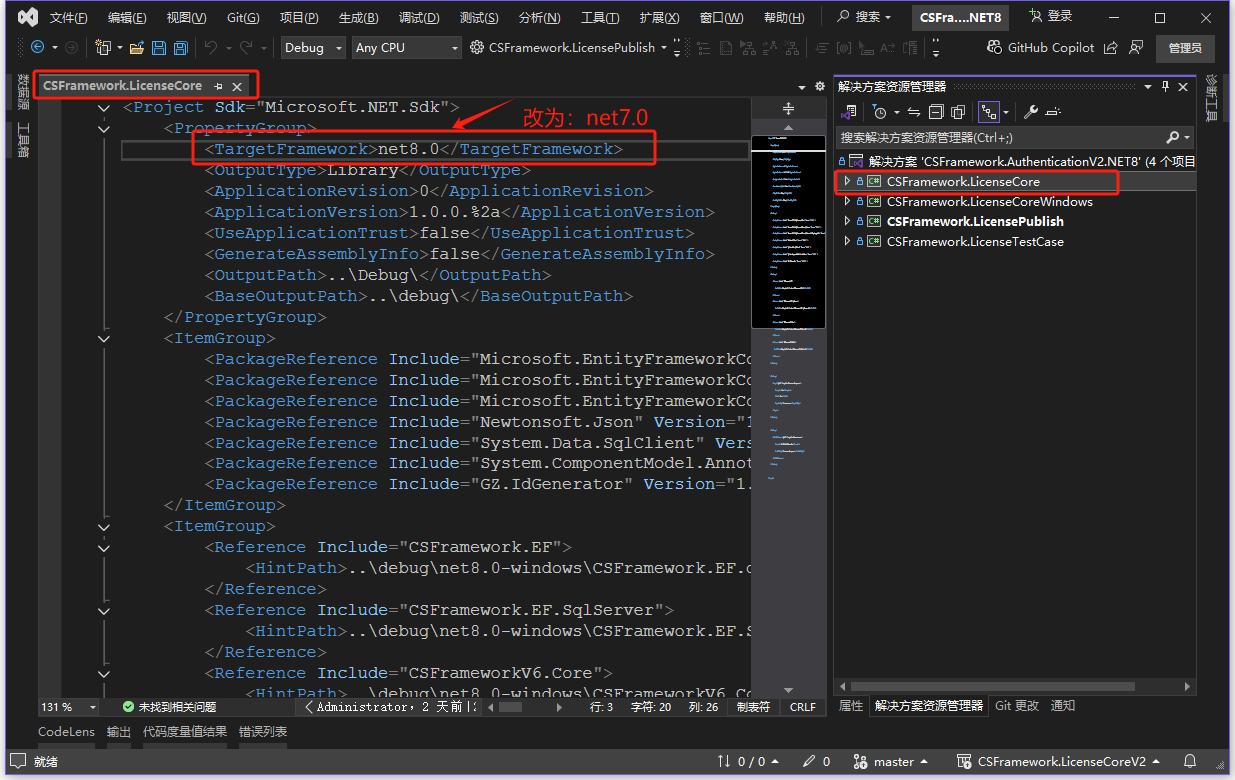The image size is (1235, 780).
Task: Open the Git(G) menu
Action: point(243,18)
